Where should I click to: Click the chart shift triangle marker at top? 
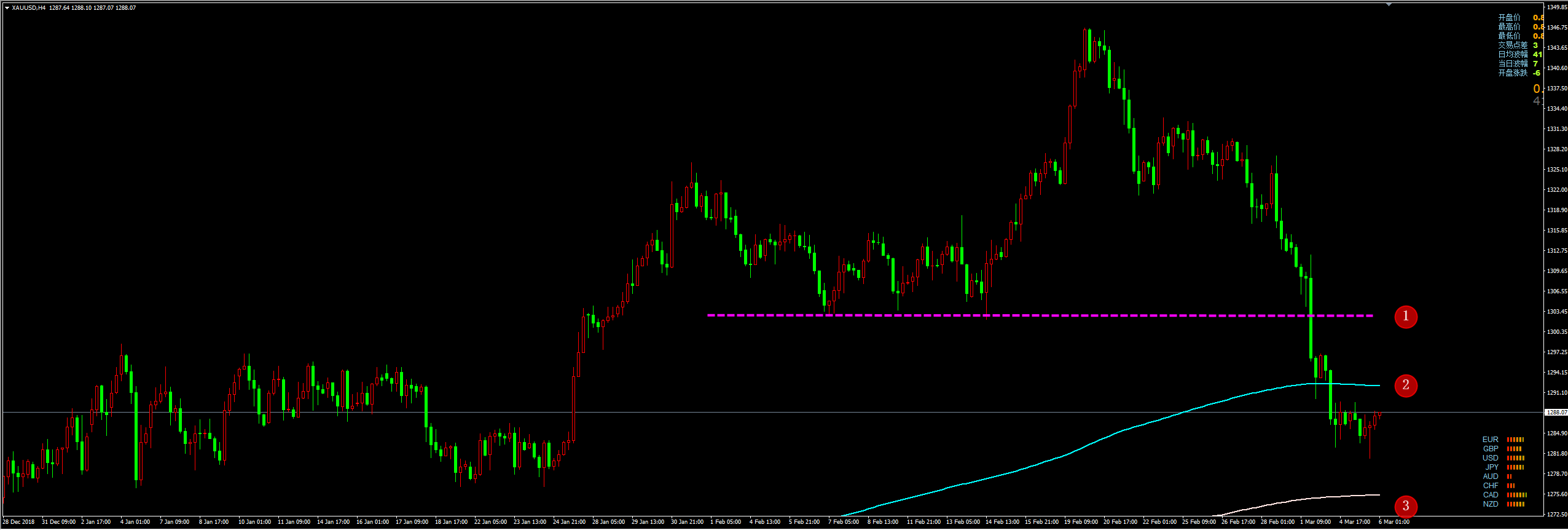tap(1389, 4)
